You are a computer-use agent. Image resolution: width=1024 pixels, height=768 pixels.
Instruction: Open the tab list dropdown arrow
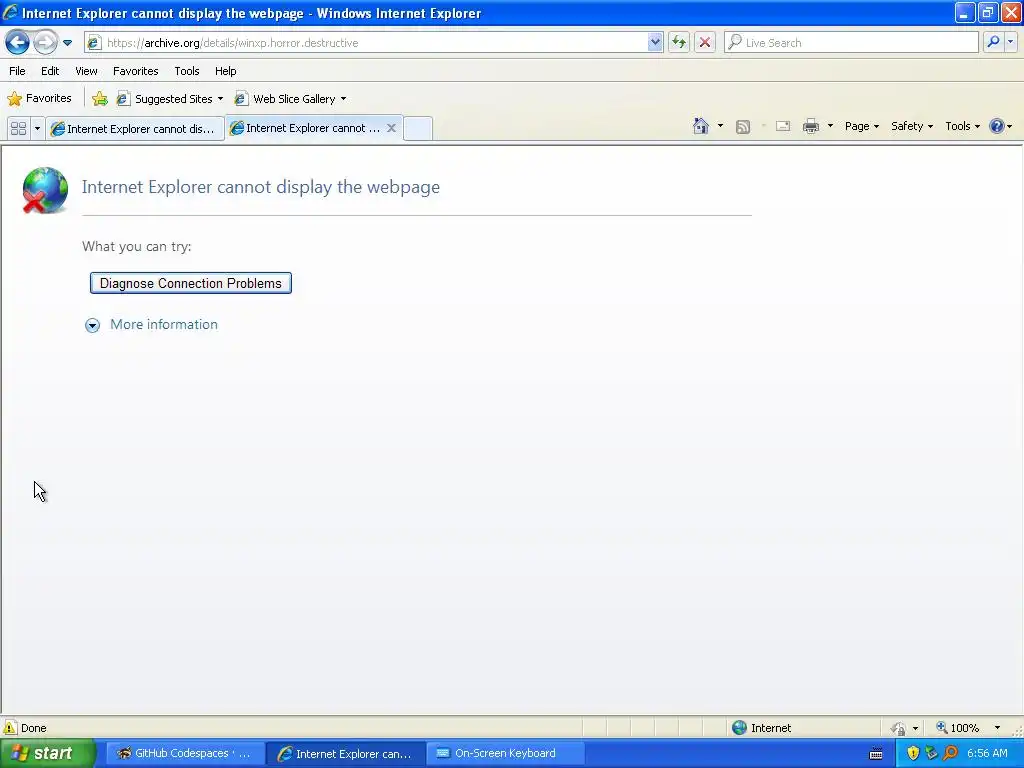click(x=37, y=129)
